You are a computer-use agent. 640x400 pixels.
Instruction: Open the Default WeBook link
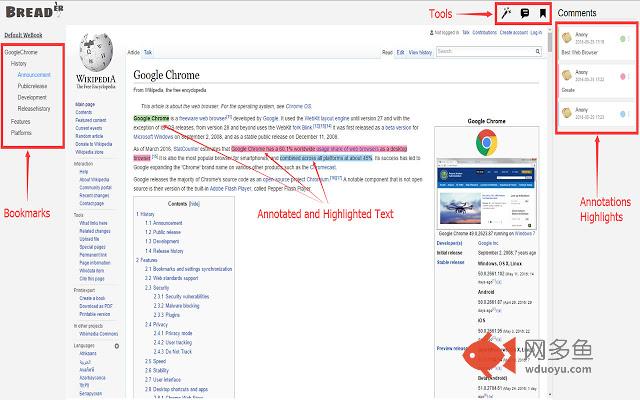click(x=23, y=35)
